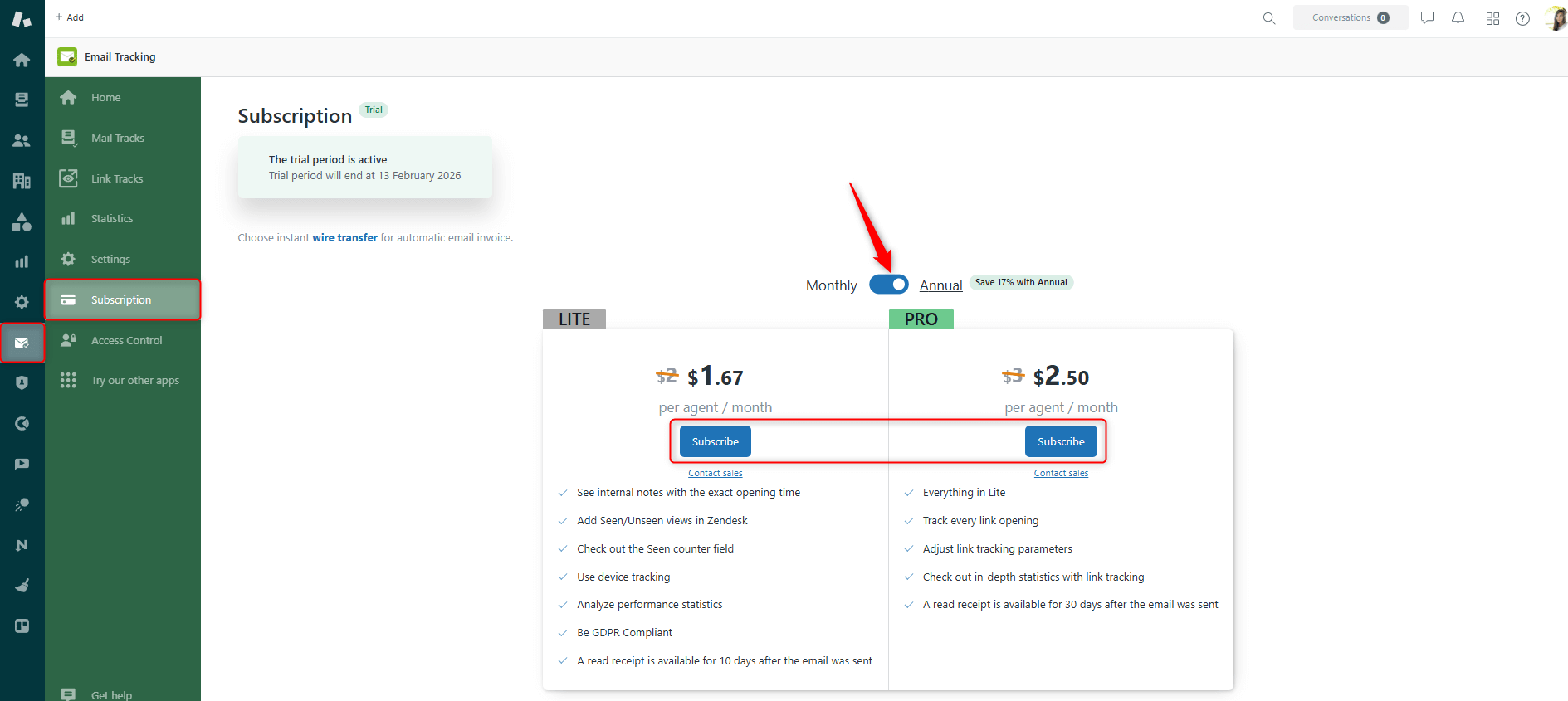
Task: Open Zendesk products grid icon
Action: (x=1492, y=18)
